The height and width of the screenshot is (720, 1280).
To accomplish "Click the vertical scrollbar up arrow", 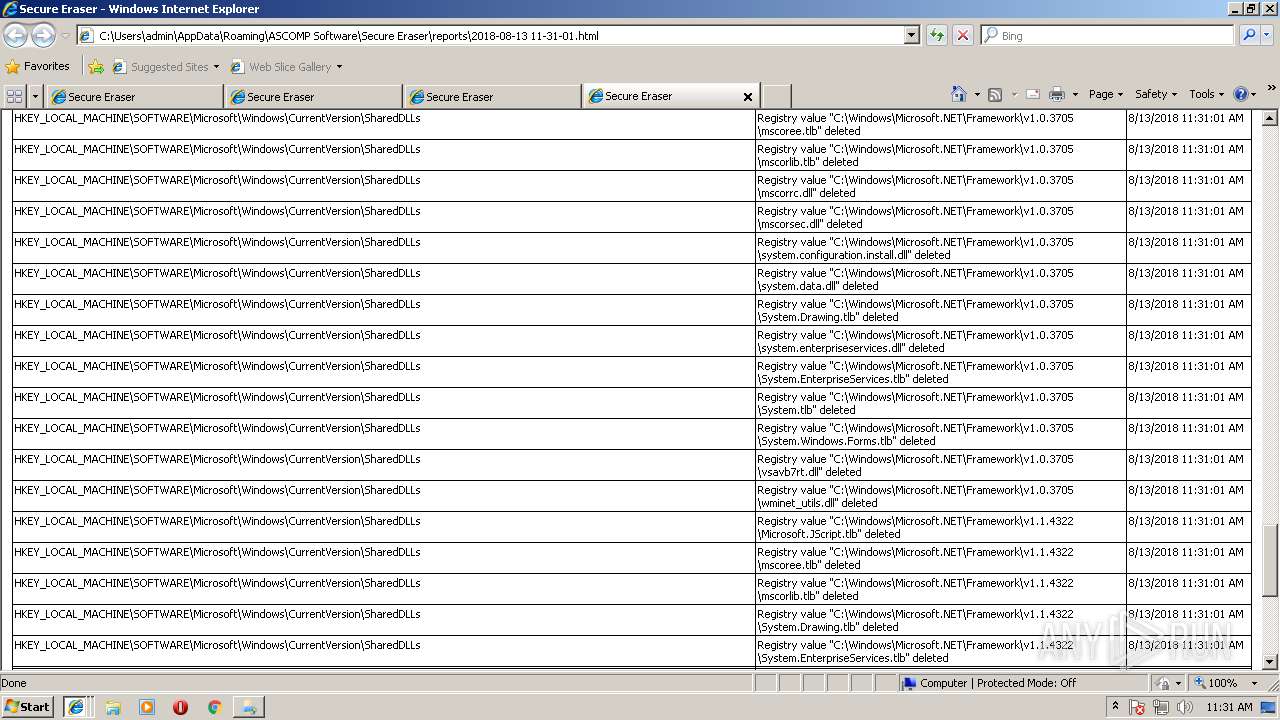I will tap(1270, 119).
